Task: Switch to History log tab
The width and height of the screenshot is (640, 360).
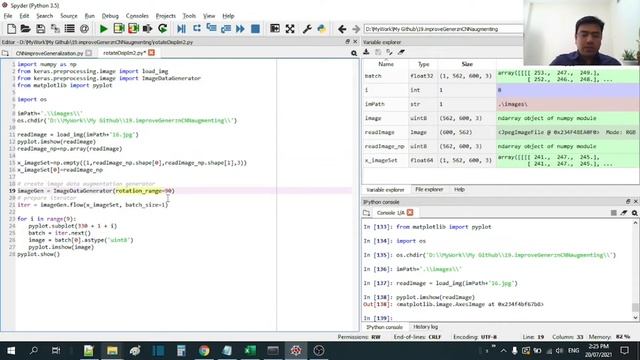Action: (425, 327)
